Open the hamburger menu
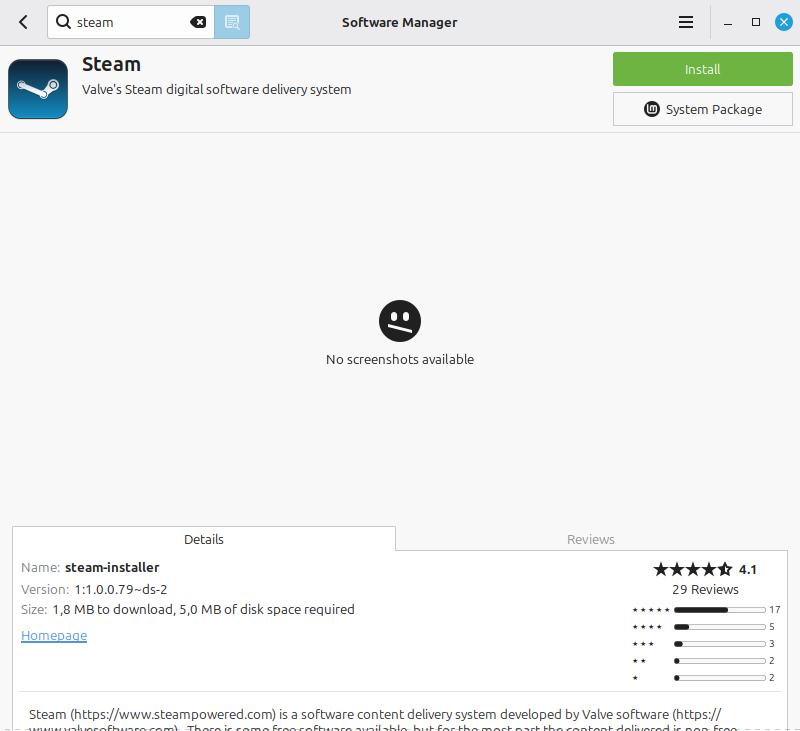 tap(686, 22)
